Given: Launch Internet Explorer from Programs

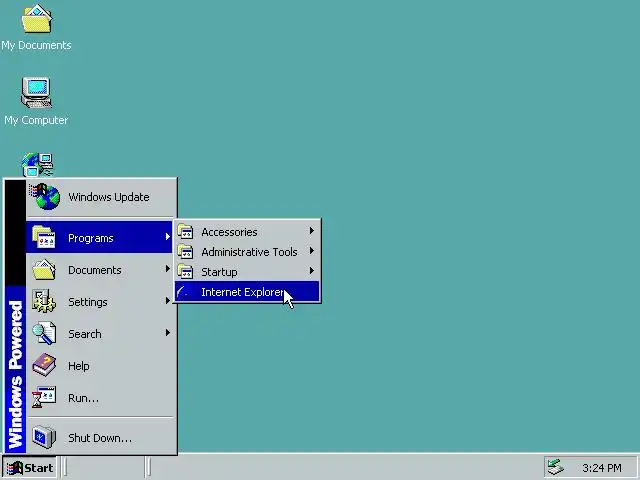Looking at the screenshot, I should point(247,291).
